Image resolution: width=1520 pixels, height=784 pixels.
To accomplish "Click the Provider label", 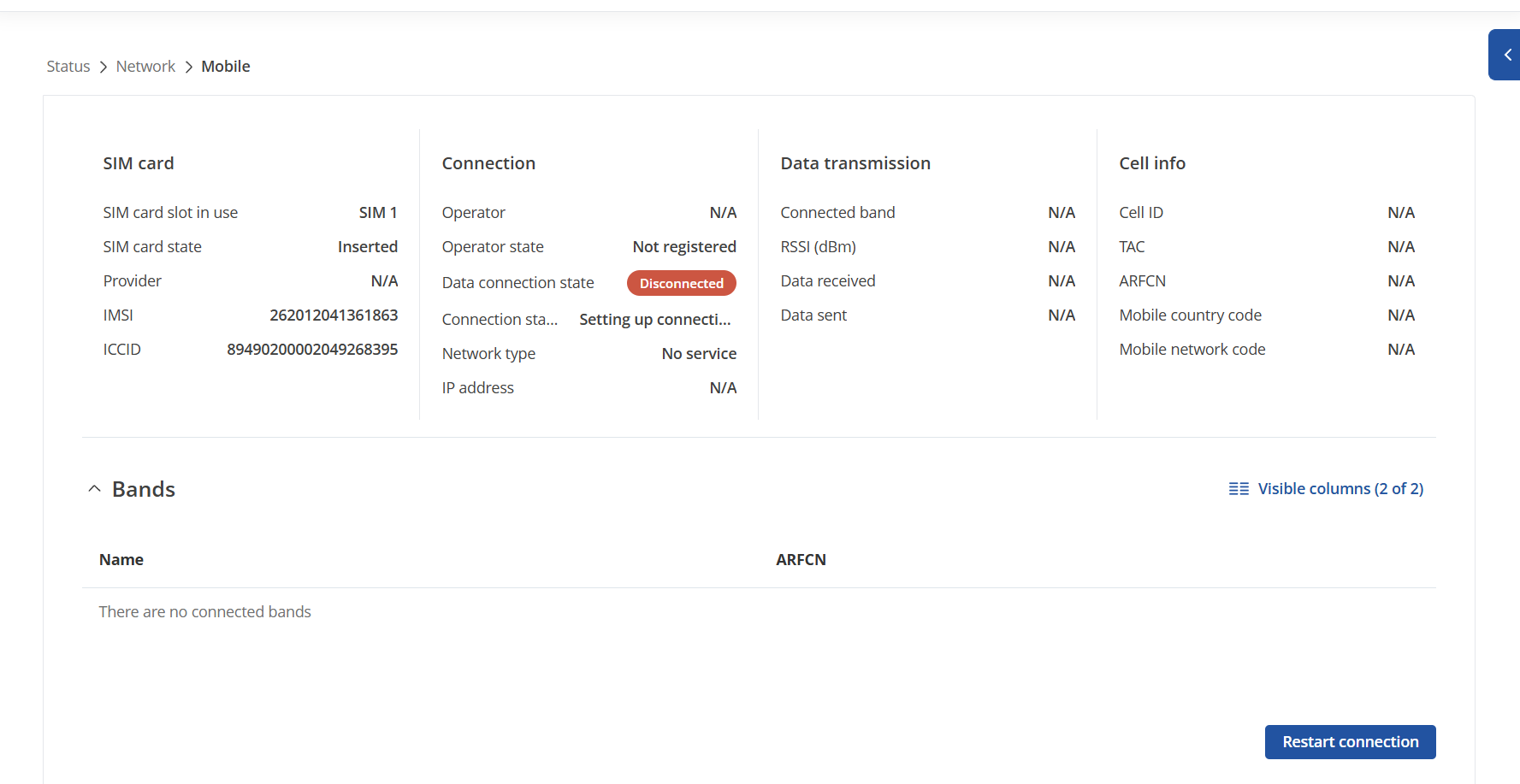I will [x=132, y=281].
